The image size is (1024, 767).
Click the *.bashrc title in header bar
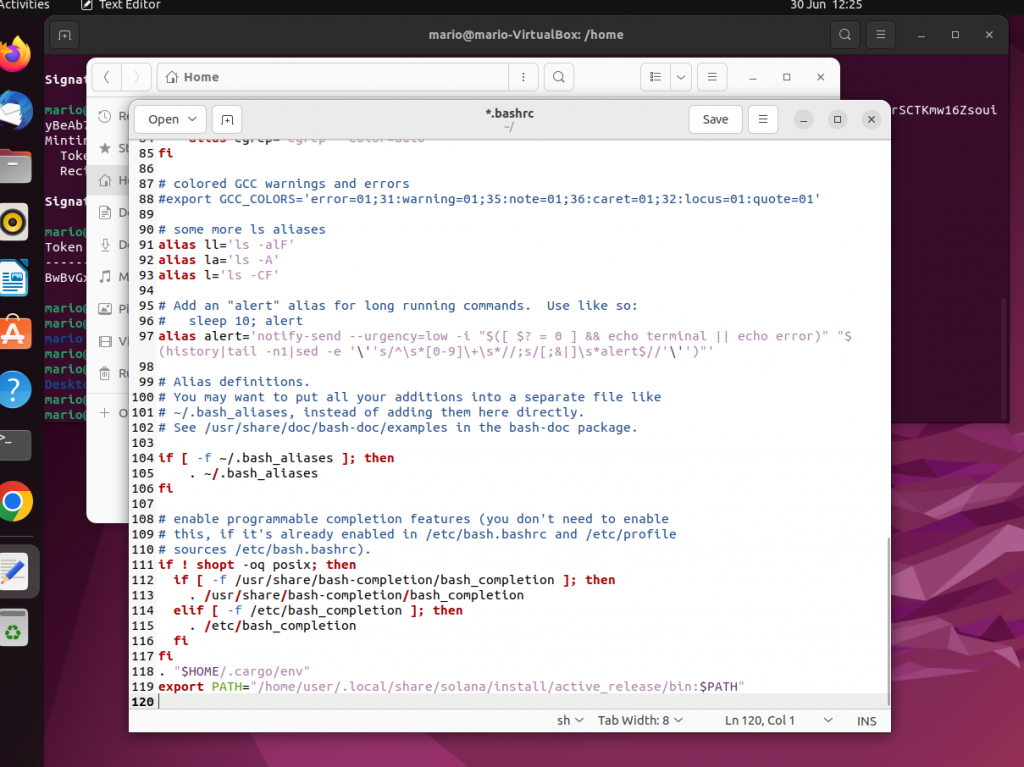(x=509, y=114)
